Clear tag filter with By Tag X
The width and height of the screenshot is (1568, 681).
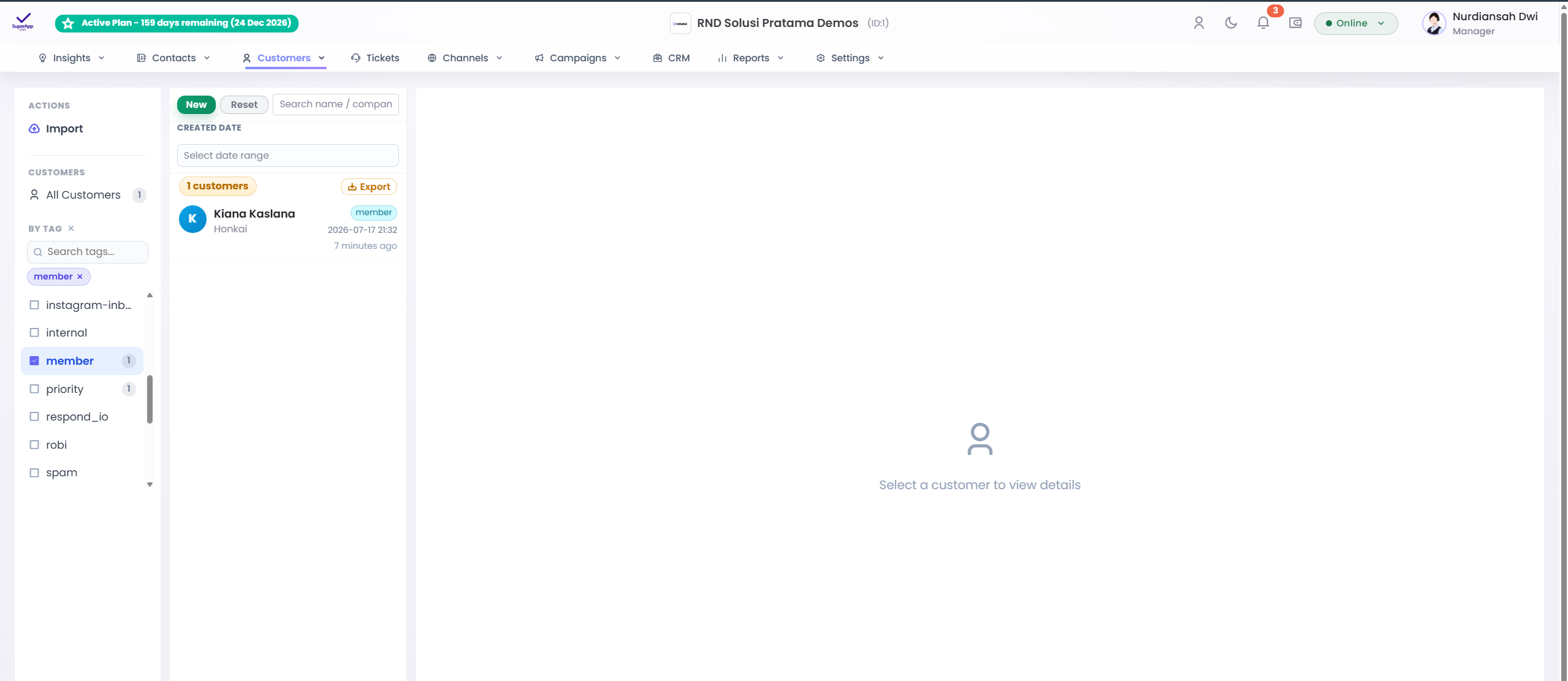[71, 229]
